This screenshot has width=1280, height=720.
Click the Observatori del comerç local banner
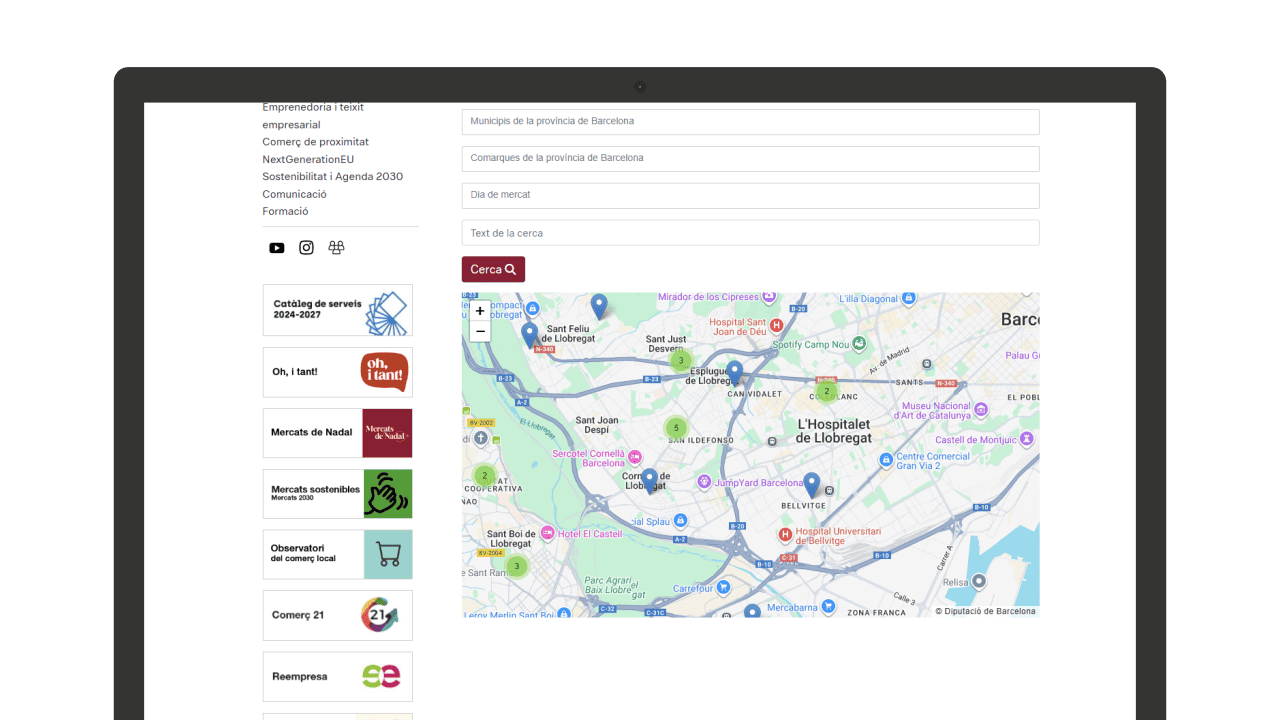coord(337,554)
